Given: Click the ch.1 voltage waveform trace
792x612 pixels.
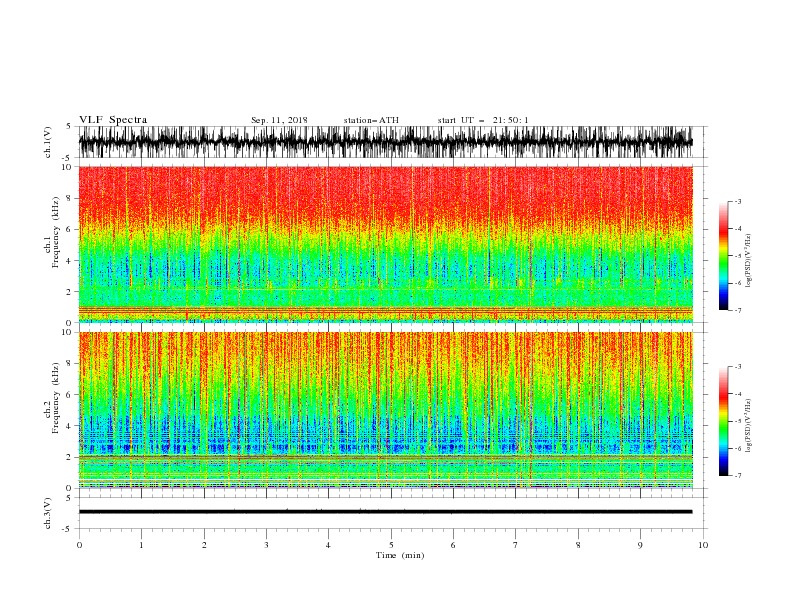Looking at the screenshot, I should [x=385, y=142].
